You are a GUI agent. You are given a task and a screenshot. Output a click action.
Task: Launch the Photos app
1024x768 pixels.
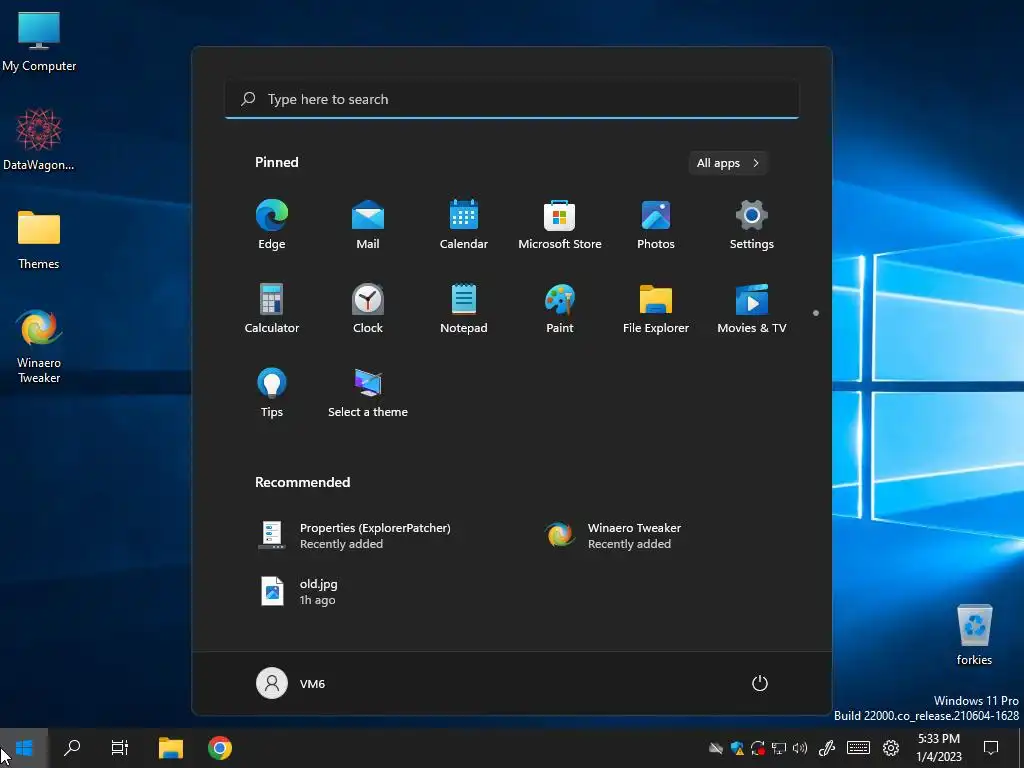click(656, 225)
